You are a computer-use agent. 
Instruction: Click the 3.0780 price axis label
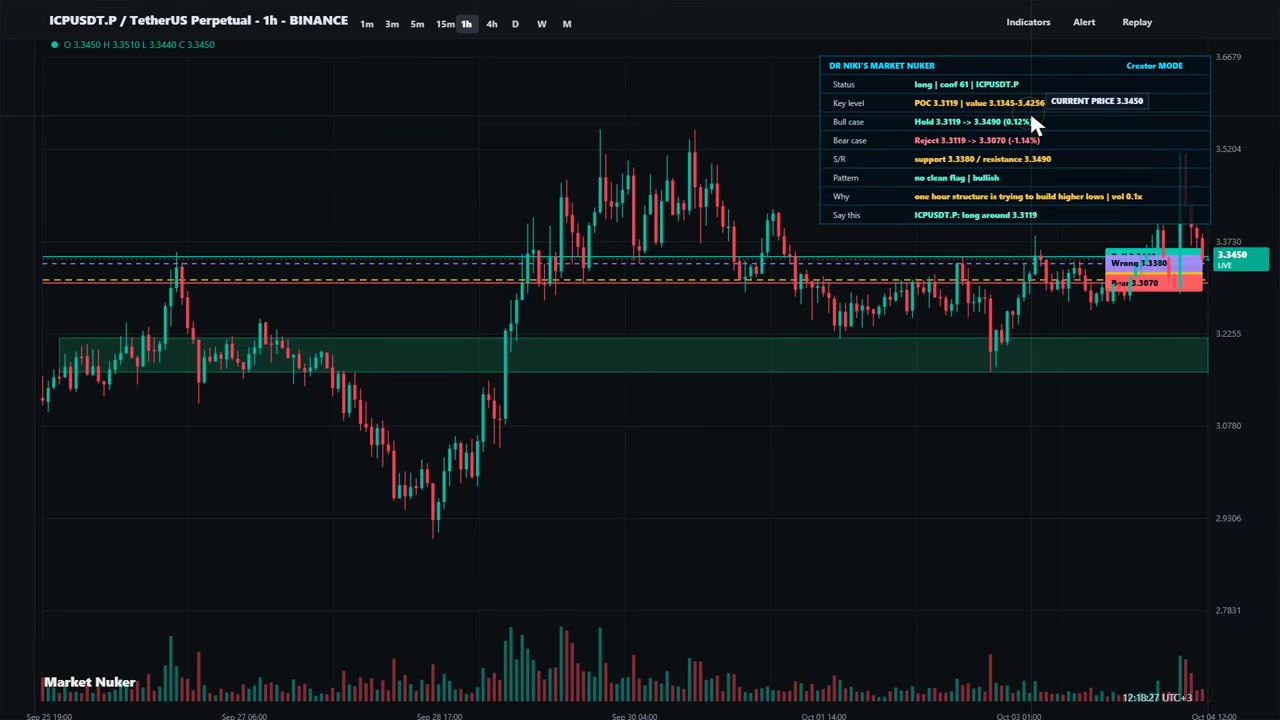tap(1228, 426)
